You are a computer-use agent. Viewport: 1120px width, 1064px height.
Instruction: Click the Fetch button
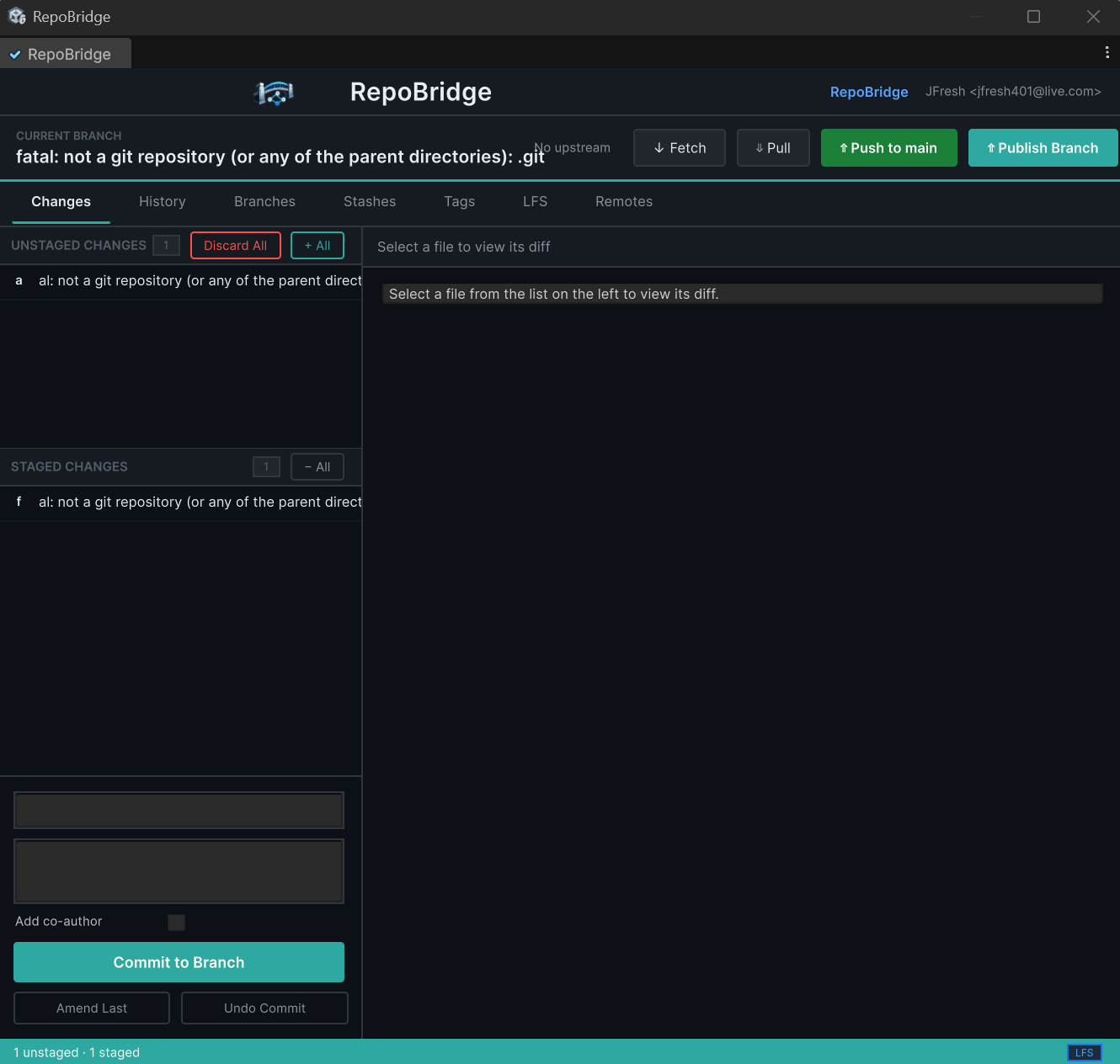click(680, 148)
